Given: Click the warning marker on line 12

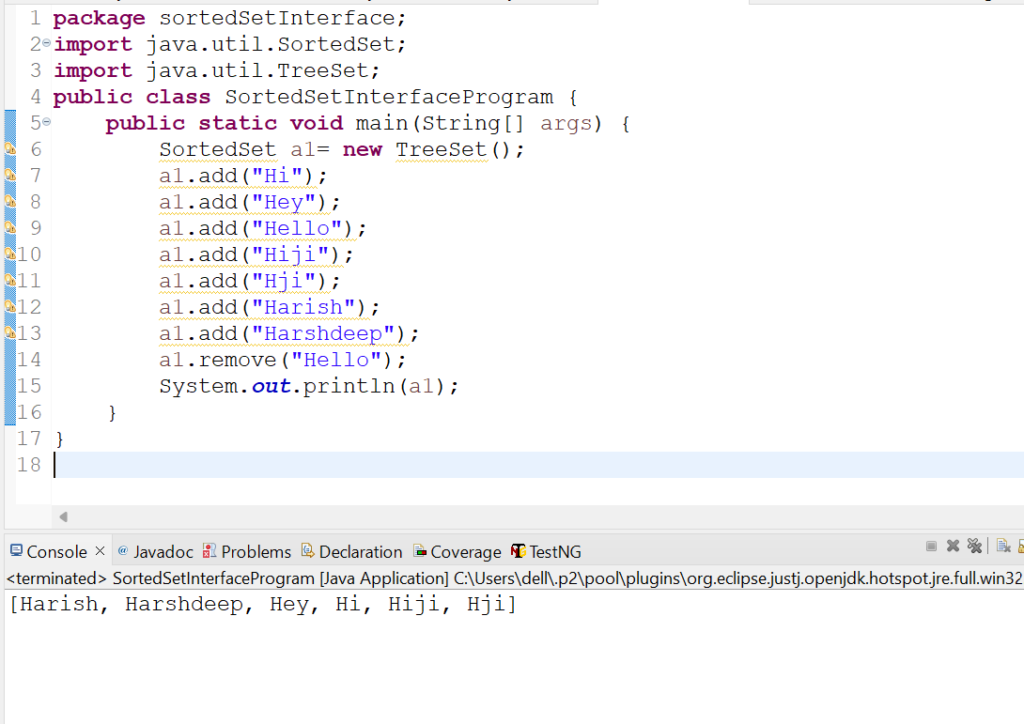Looking at the screenshot, I should click(x=10, y=307).
